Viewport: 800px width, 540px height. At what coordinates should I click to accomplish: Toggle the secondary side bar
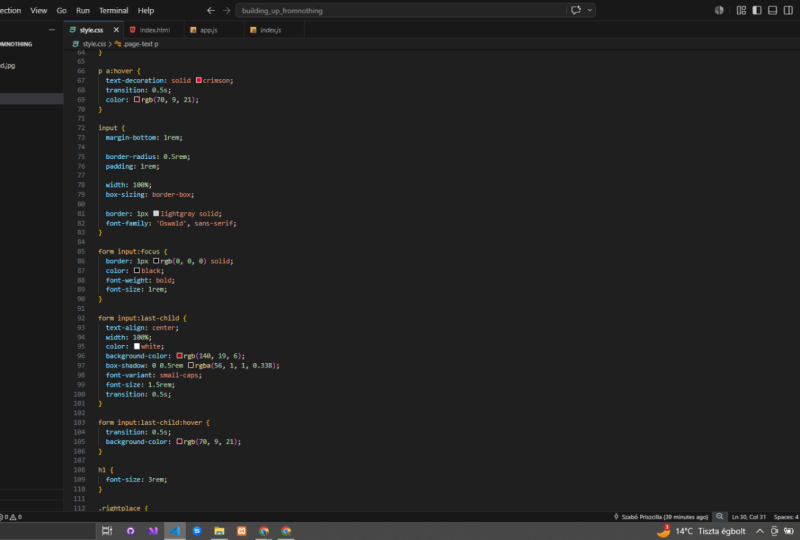pyautogui.click(x=788, y=10)
